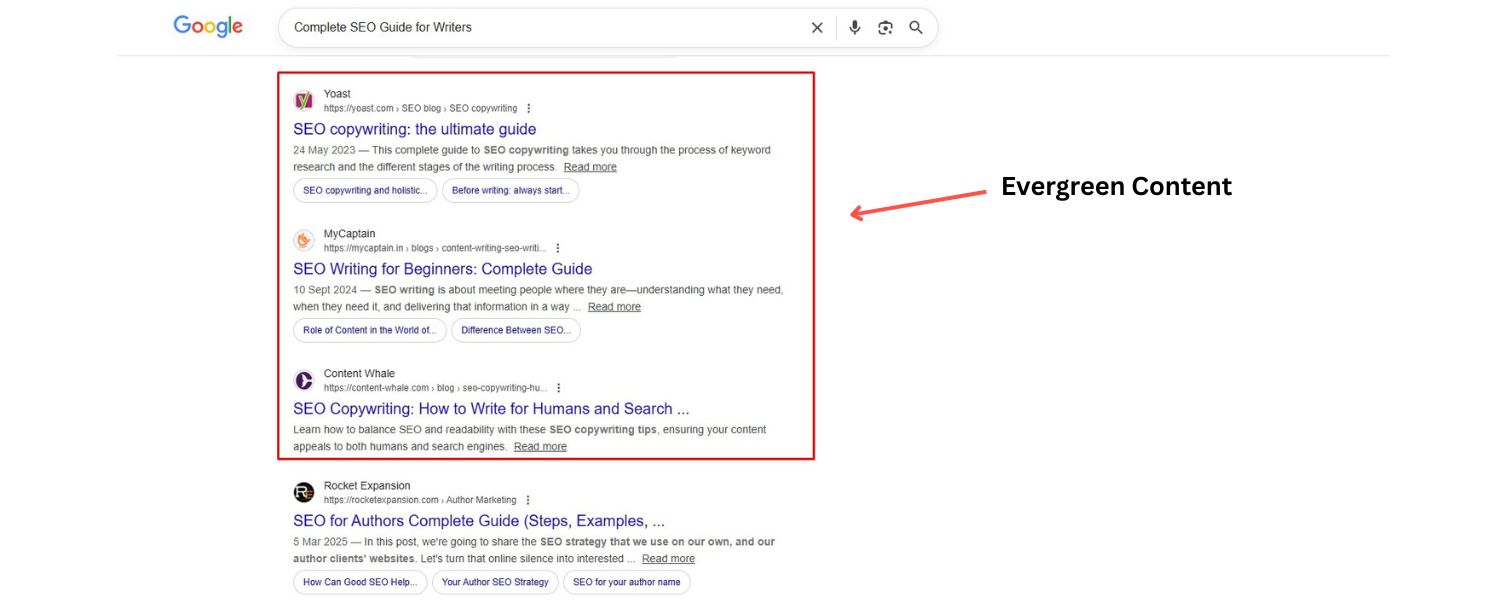Open more options for Content Whale result
Screen dimensions: 1500x600
559,388
